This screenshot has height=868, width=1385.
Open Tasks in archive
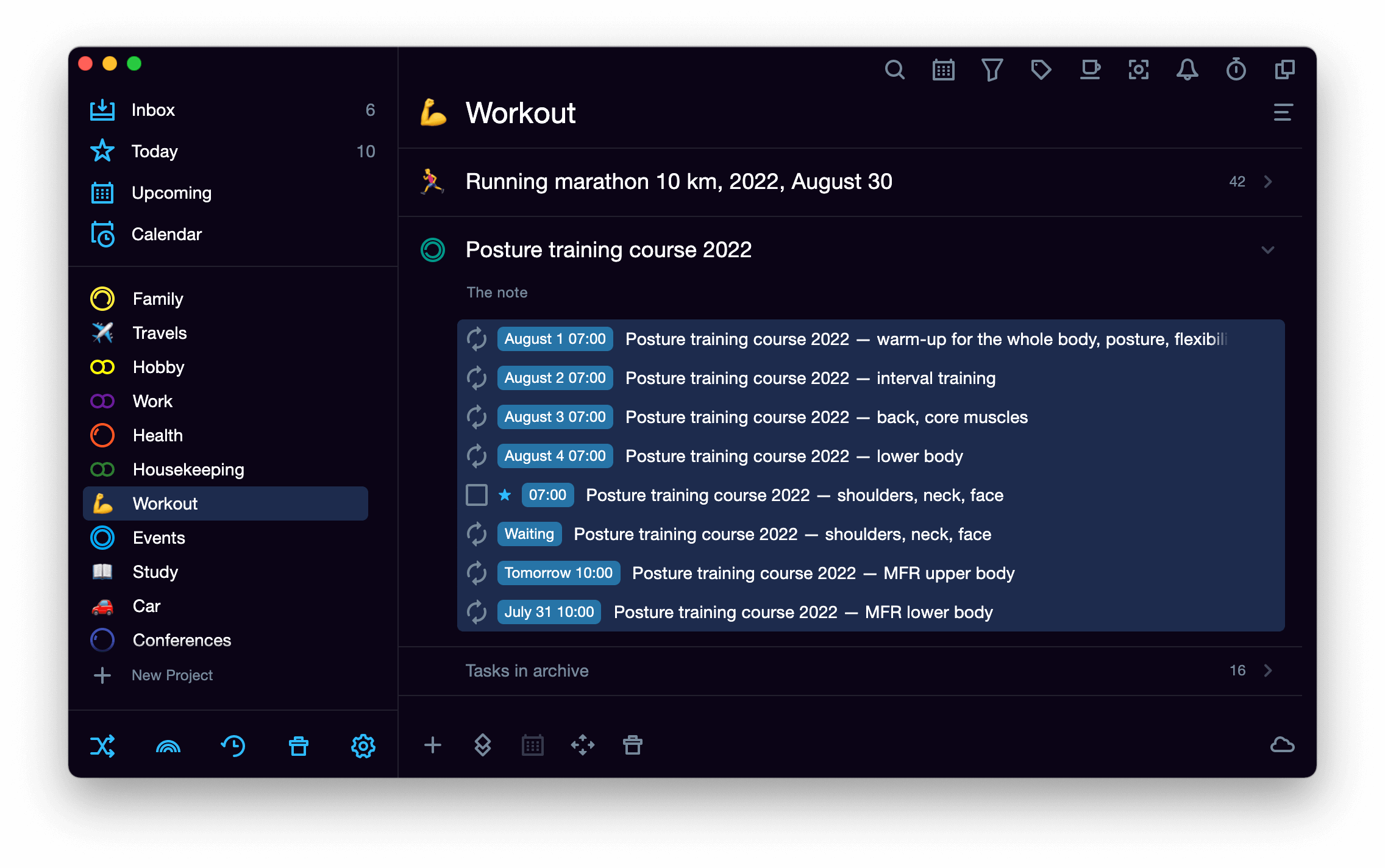pyautogui.click(x=527, y=671)
